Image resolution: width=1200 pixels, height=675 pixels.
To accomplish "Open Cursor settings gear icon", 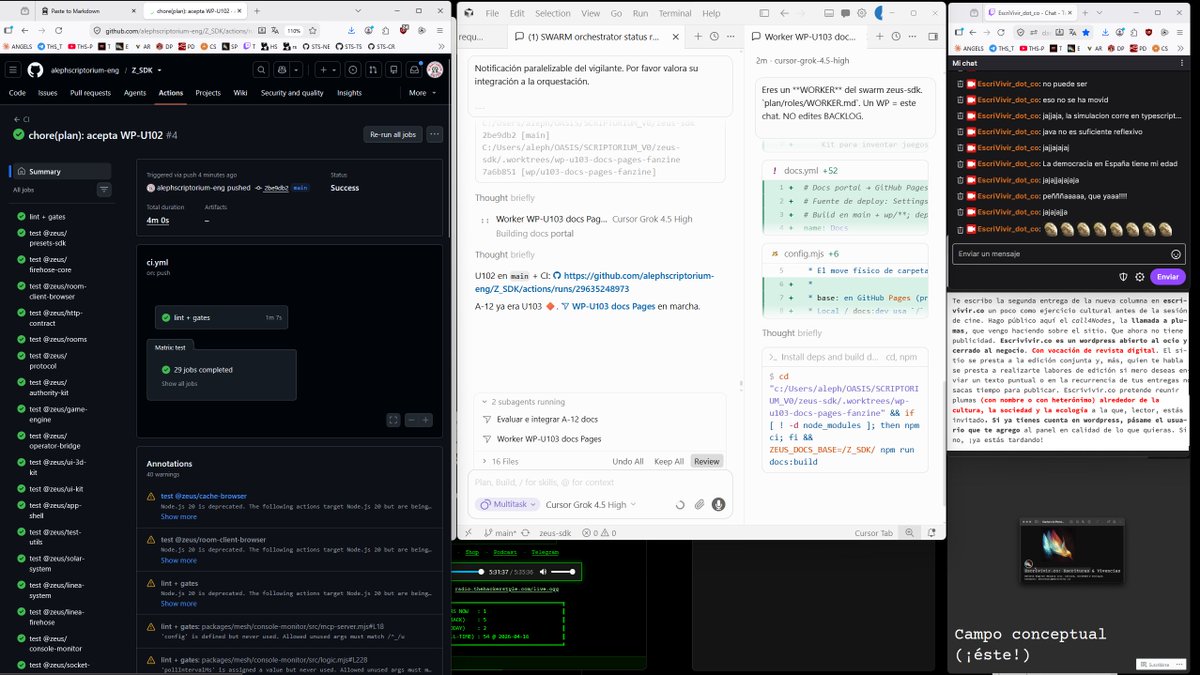I will click(x=861, y=13).
